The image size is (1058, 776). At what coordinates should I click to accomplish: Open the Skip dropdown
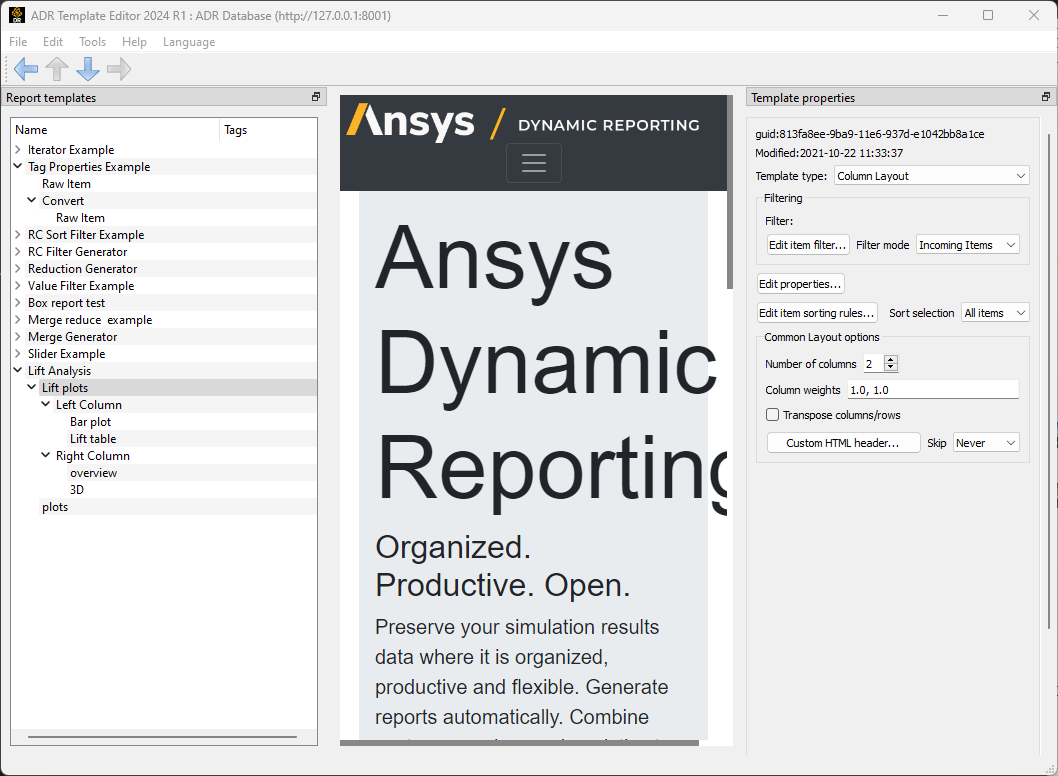pyautogui.click(x=986, y=443)
